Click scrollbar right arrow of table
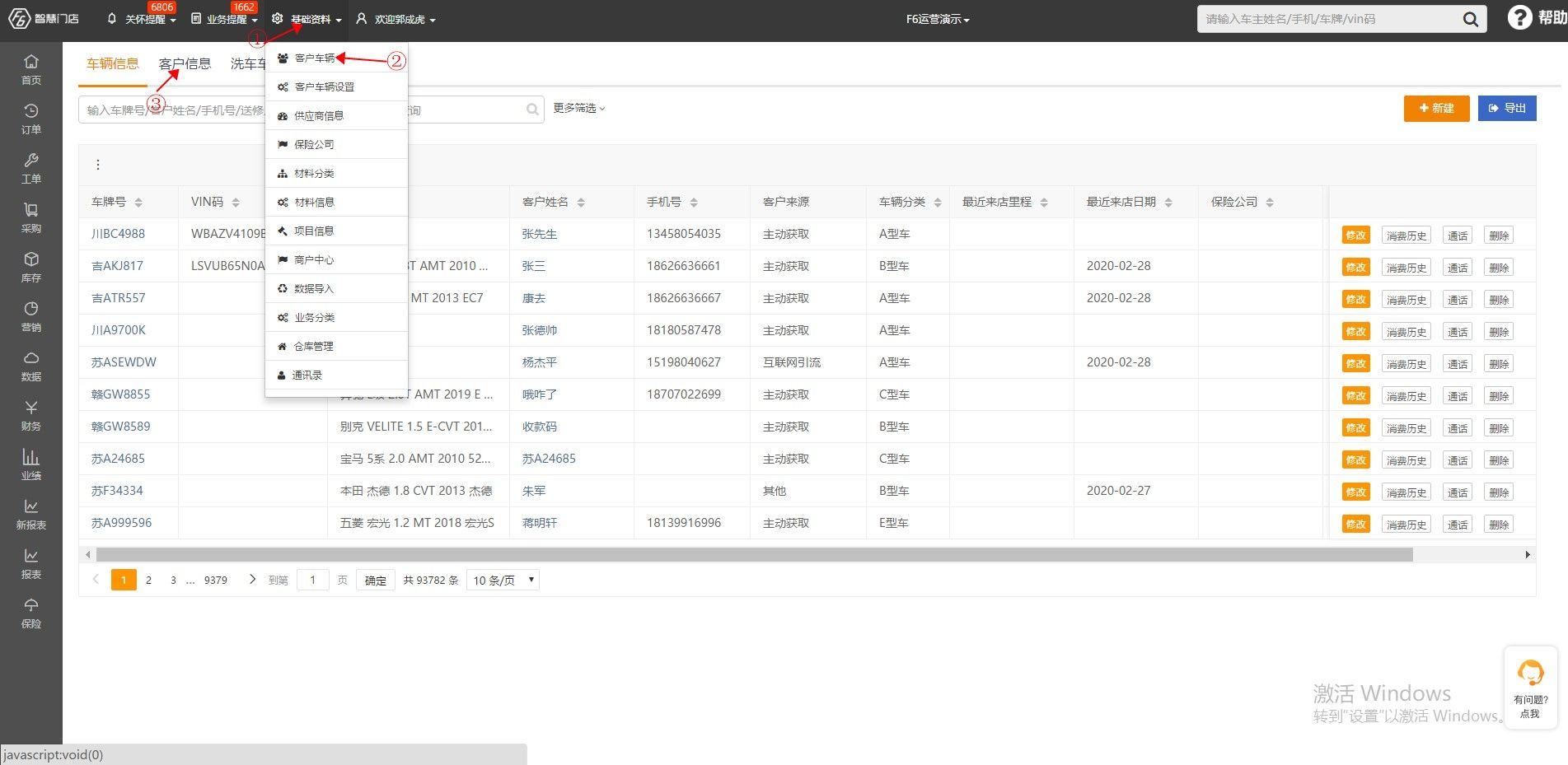Screen dimensions: 1568x765 click(1528, 554)
